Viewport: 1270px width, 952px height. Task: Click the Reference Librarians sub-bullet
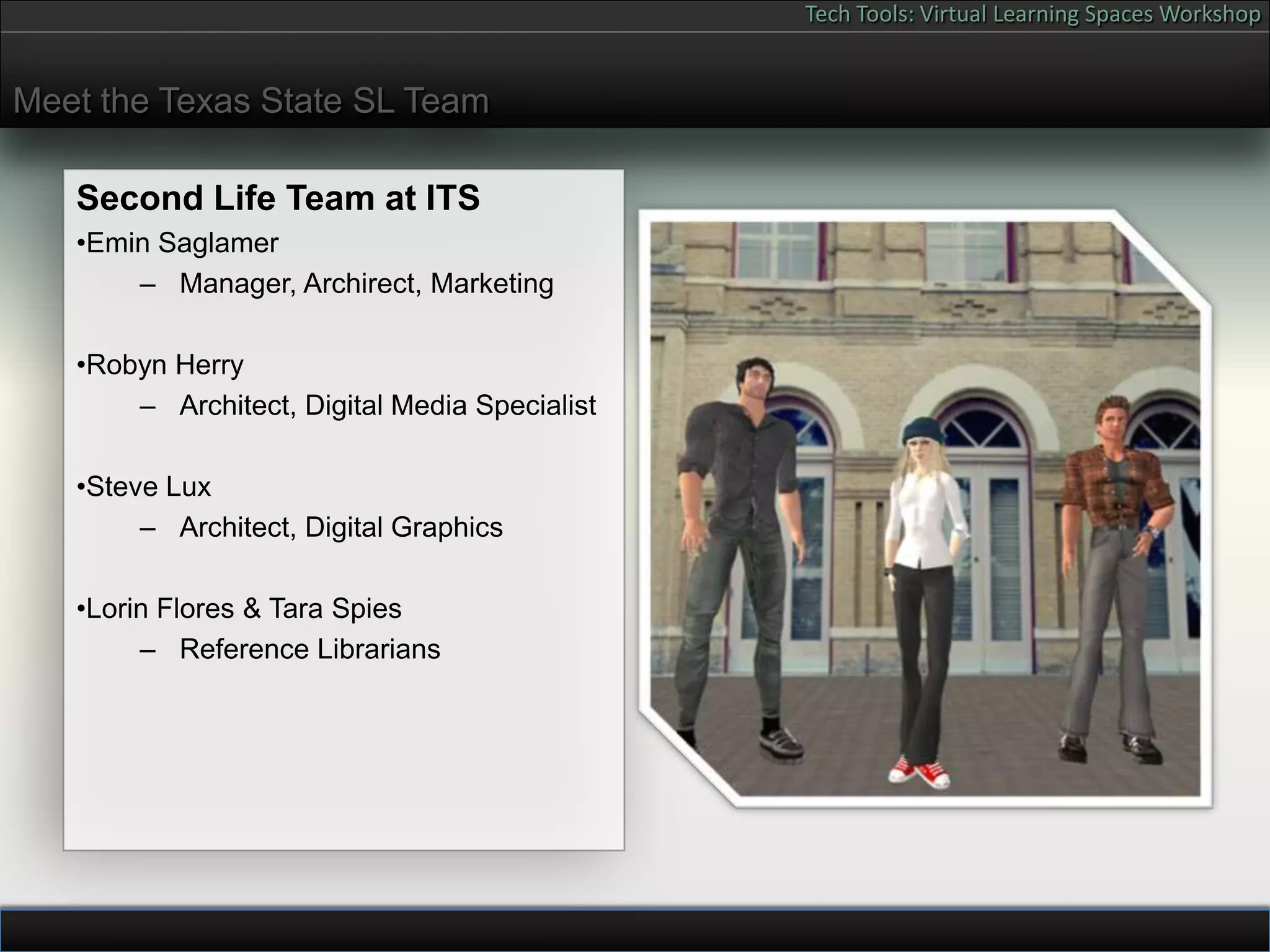[309, 650]
